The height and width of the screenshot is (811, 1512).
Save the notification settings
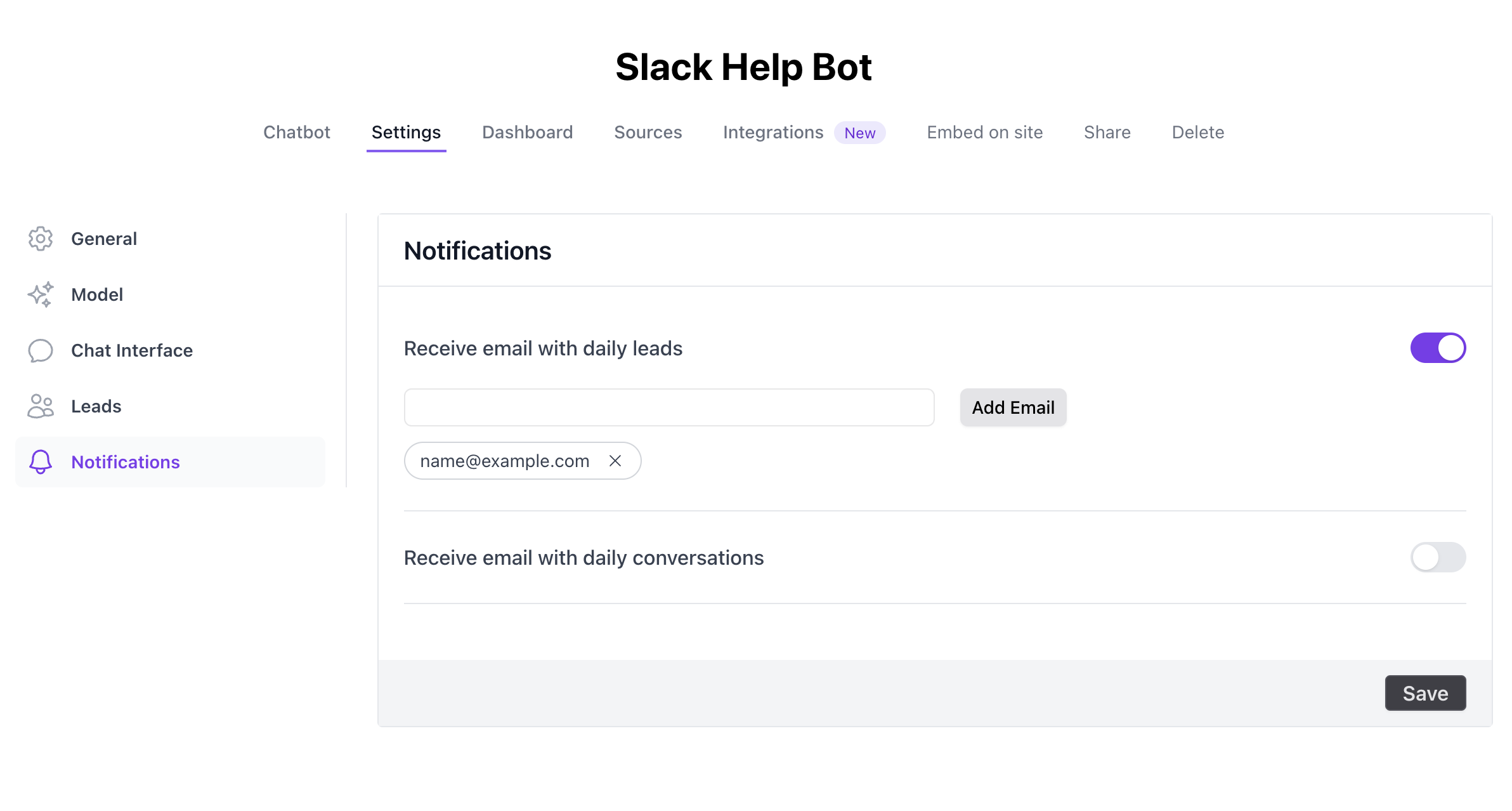1425,693
